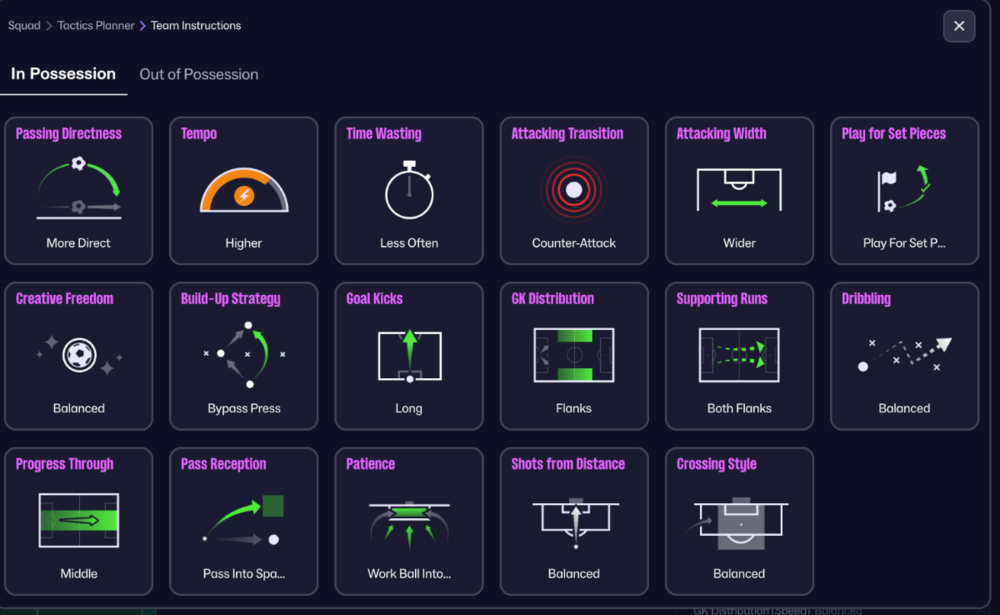Click the 'Less Often' value text

(x=409, y=243)
